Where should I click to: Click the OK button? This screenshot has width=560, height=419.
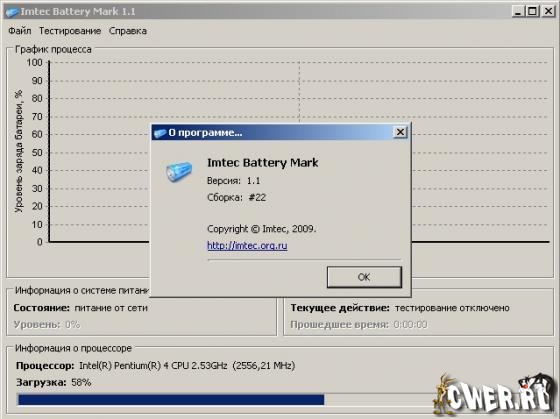click(364, 277)
